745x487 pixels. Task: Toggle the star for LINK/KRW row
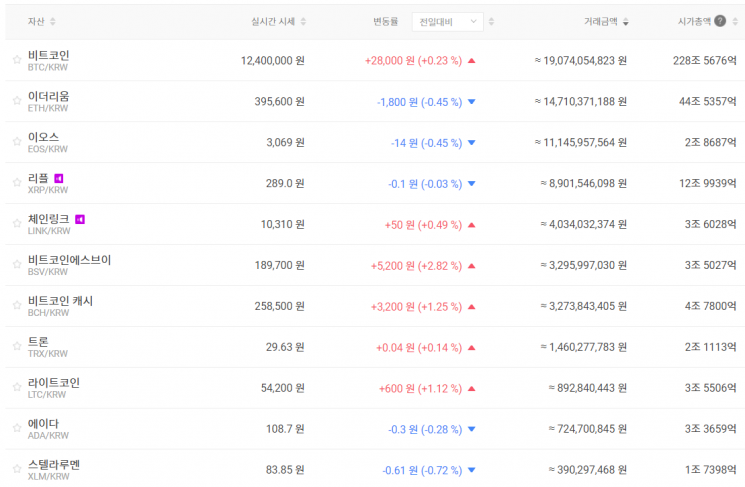pos(17,223)
